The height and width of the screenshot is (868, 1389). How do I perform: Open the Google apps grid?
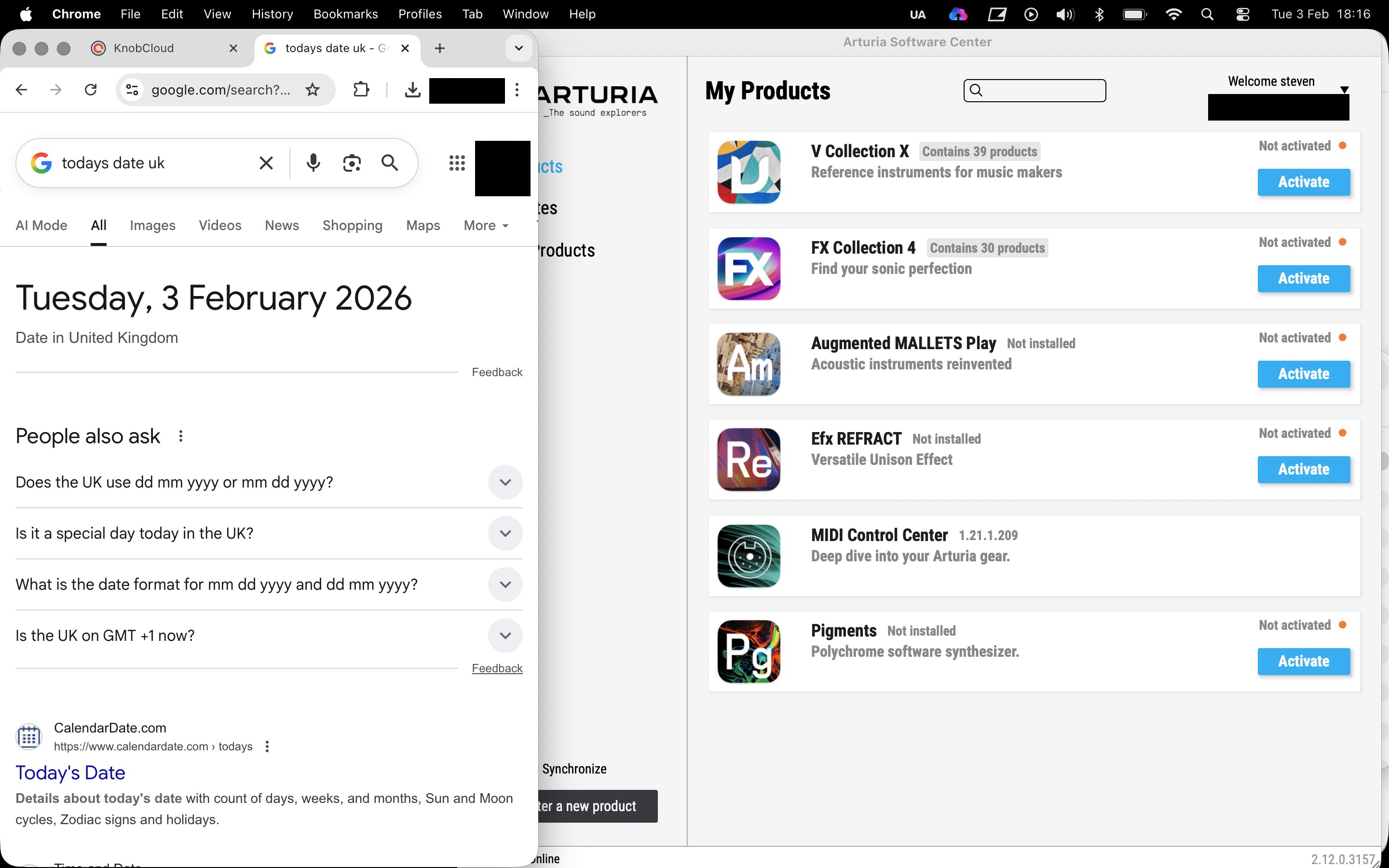tap(457, 163)
